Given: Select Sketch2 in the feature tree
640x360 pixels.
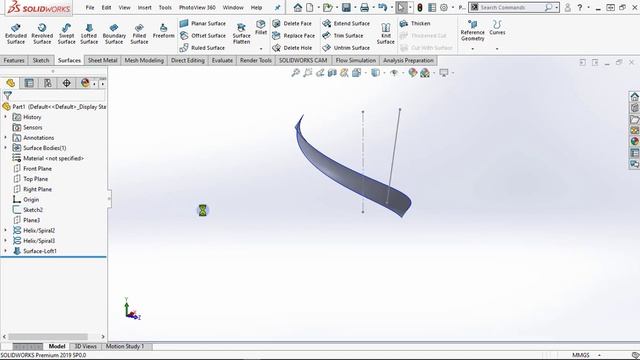Looking at the screenshot, I should click(33, 210).
